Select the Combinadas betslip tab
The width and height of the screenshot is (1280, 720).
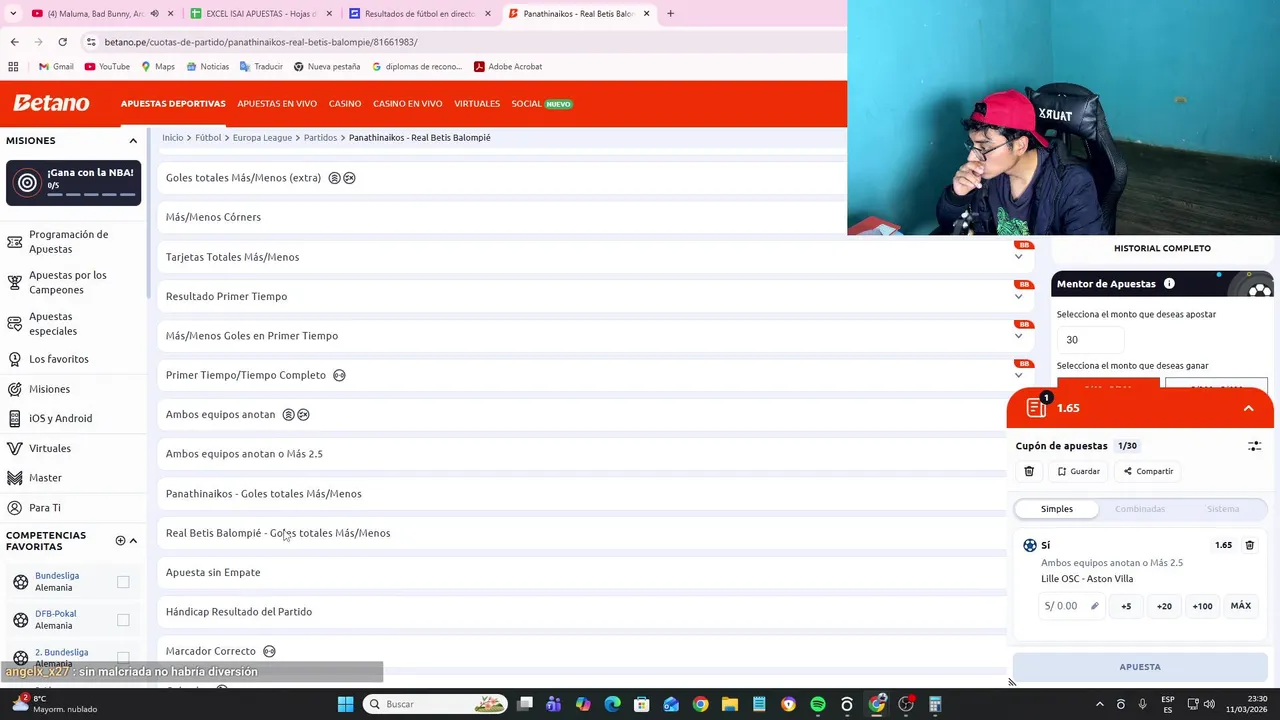click(1140, 509)
